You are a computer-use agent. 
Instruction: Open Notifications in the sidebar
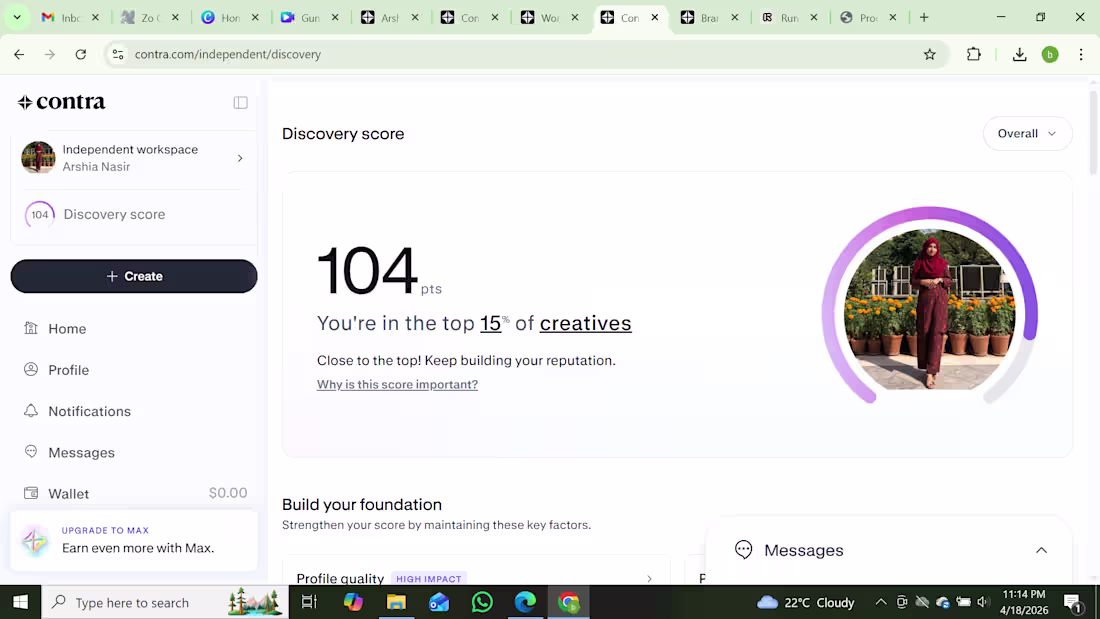click(x=89, y=411)
